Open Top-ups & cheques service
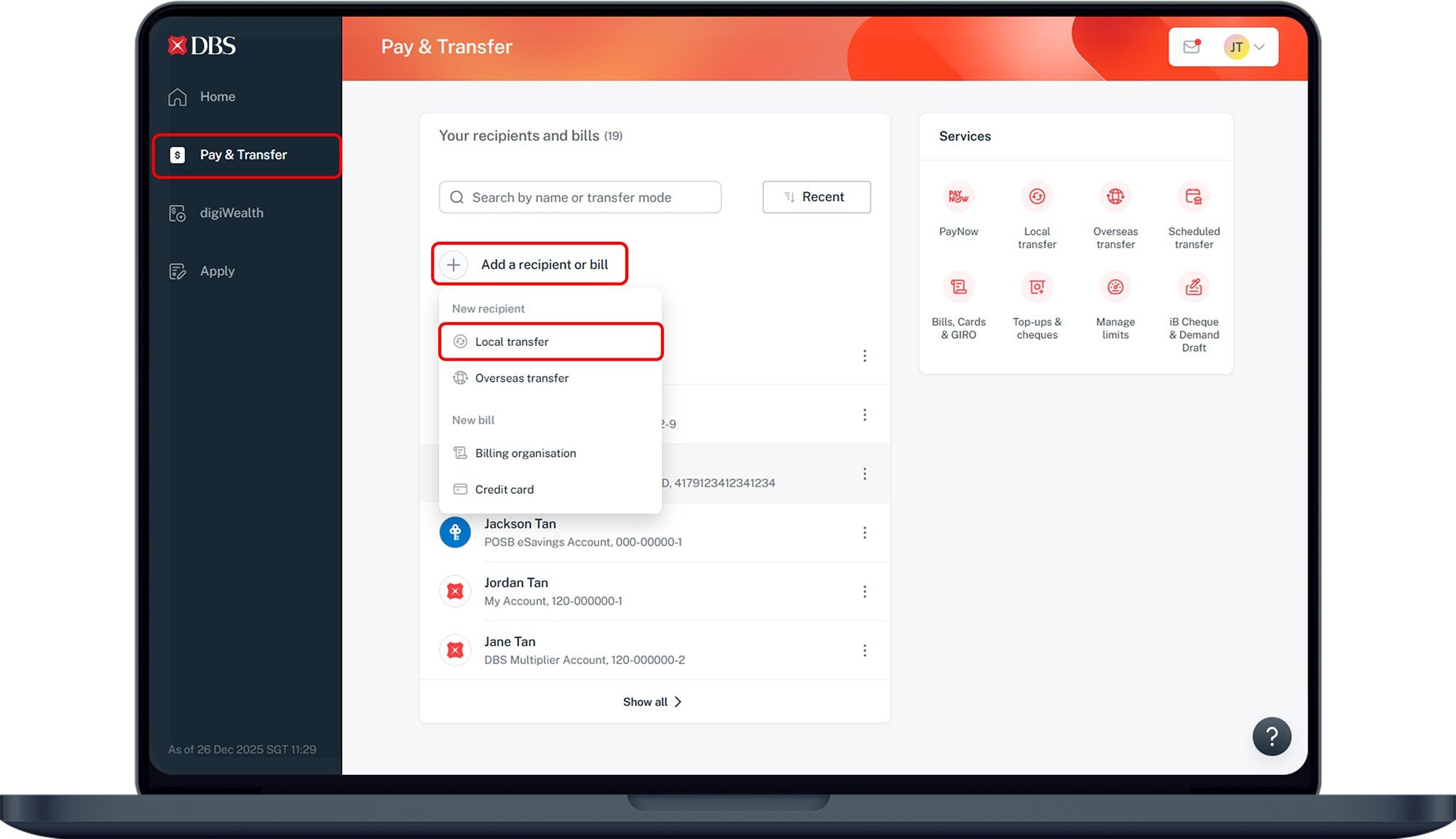This screenshot has width=1456, height=839. click(x=1037, y=287)
